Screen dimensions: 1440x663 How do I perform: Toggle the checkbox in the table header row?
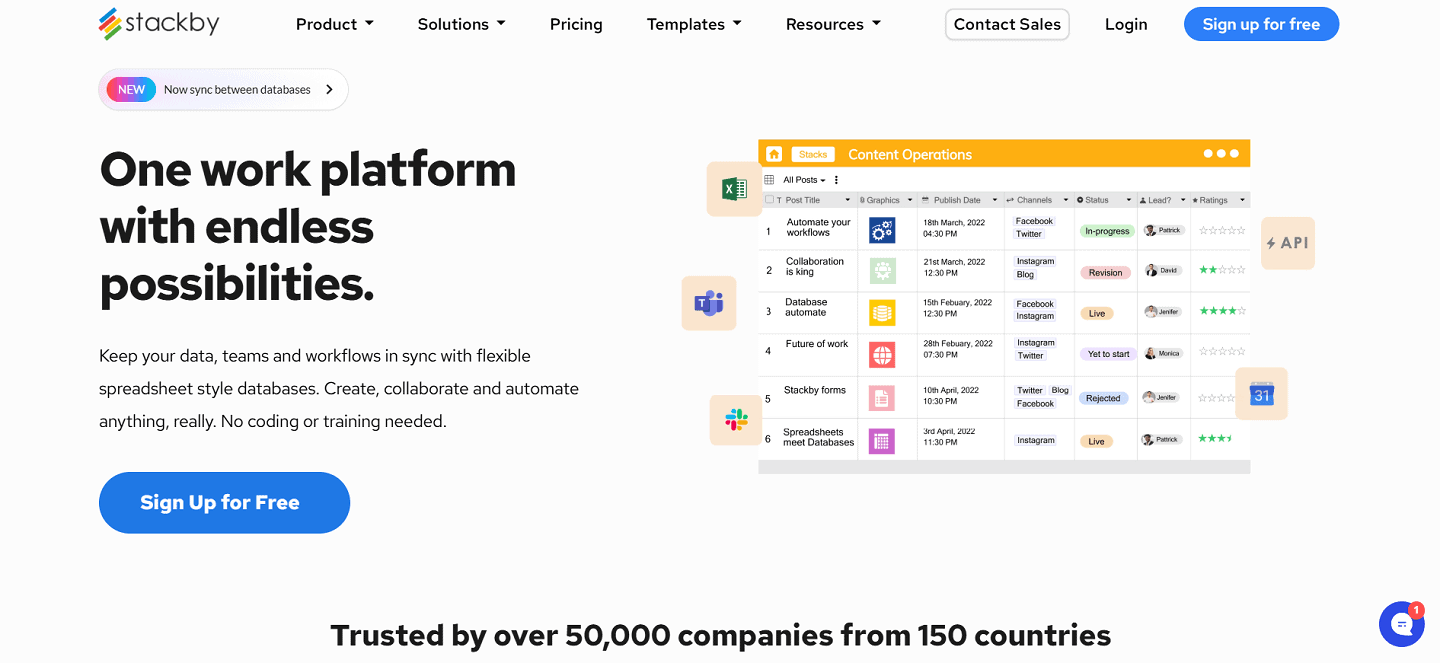click(768, 199)
